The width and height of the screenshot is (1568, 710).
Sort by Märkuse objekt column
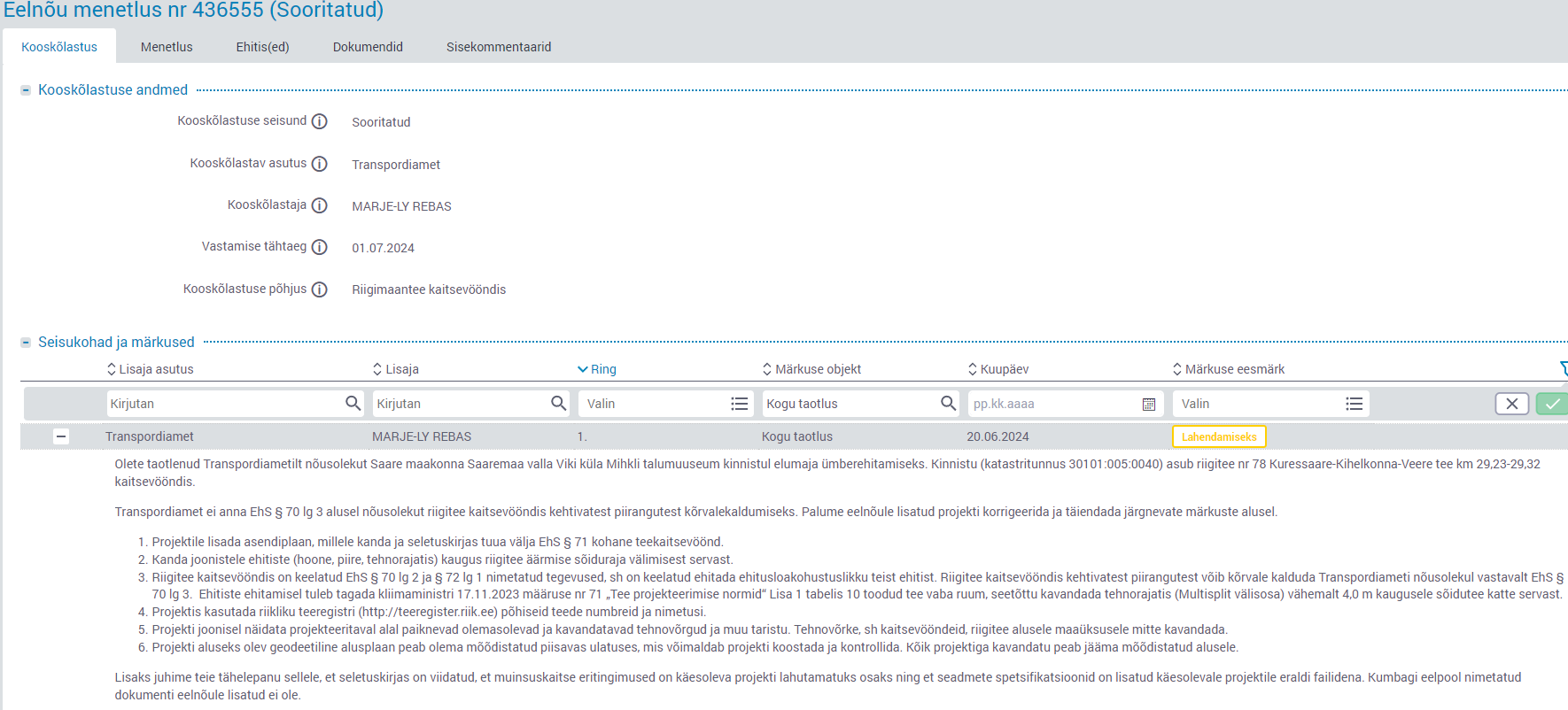coord(811,369)
